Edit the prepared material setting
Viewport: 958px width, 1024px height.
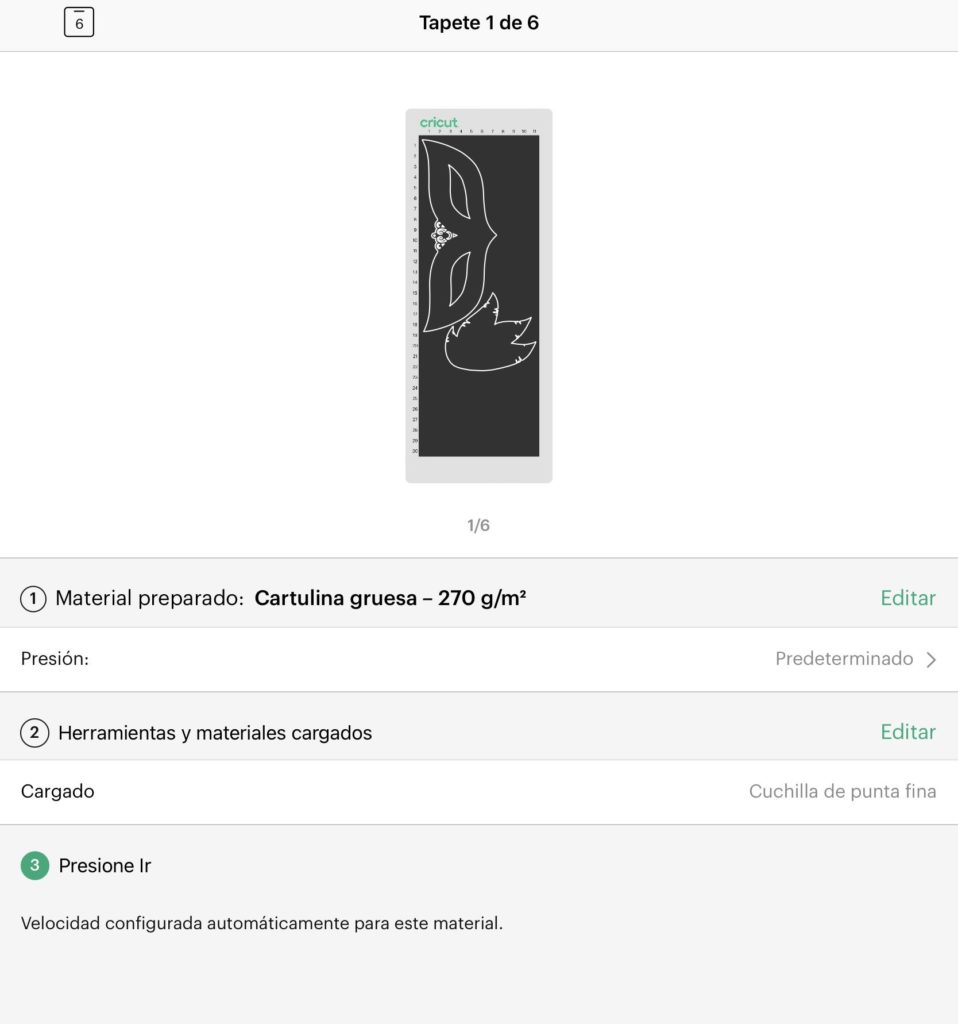[x=908, y=598]
